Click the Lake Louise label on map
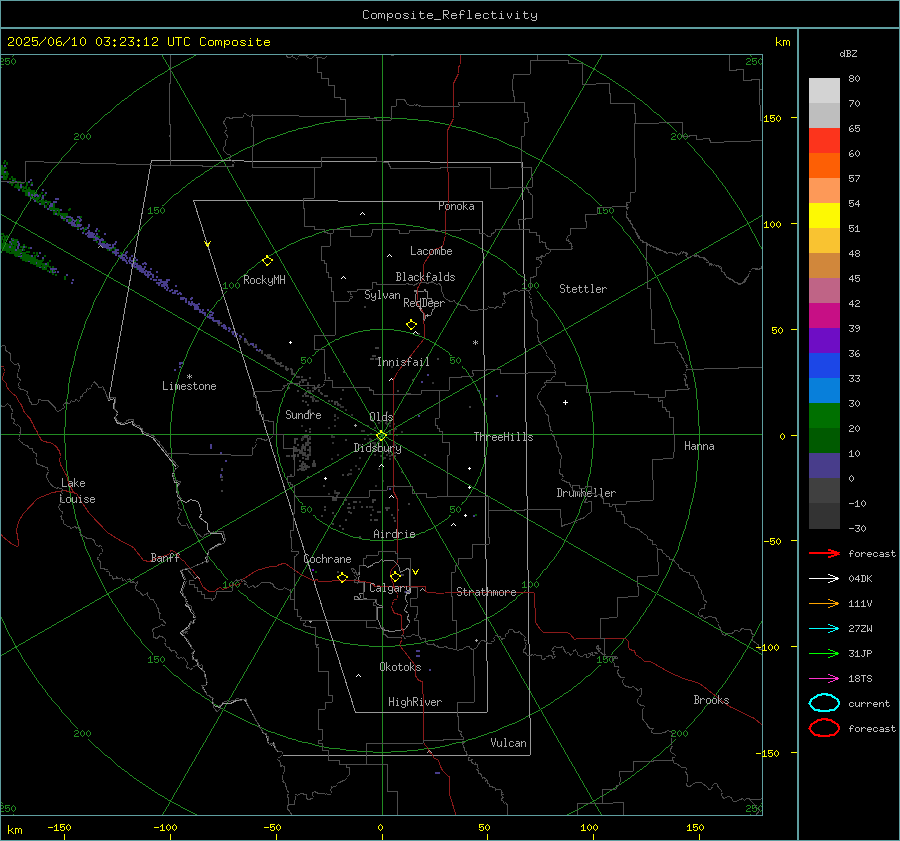The width and height of the screenshot is (900, 841). 77,491
